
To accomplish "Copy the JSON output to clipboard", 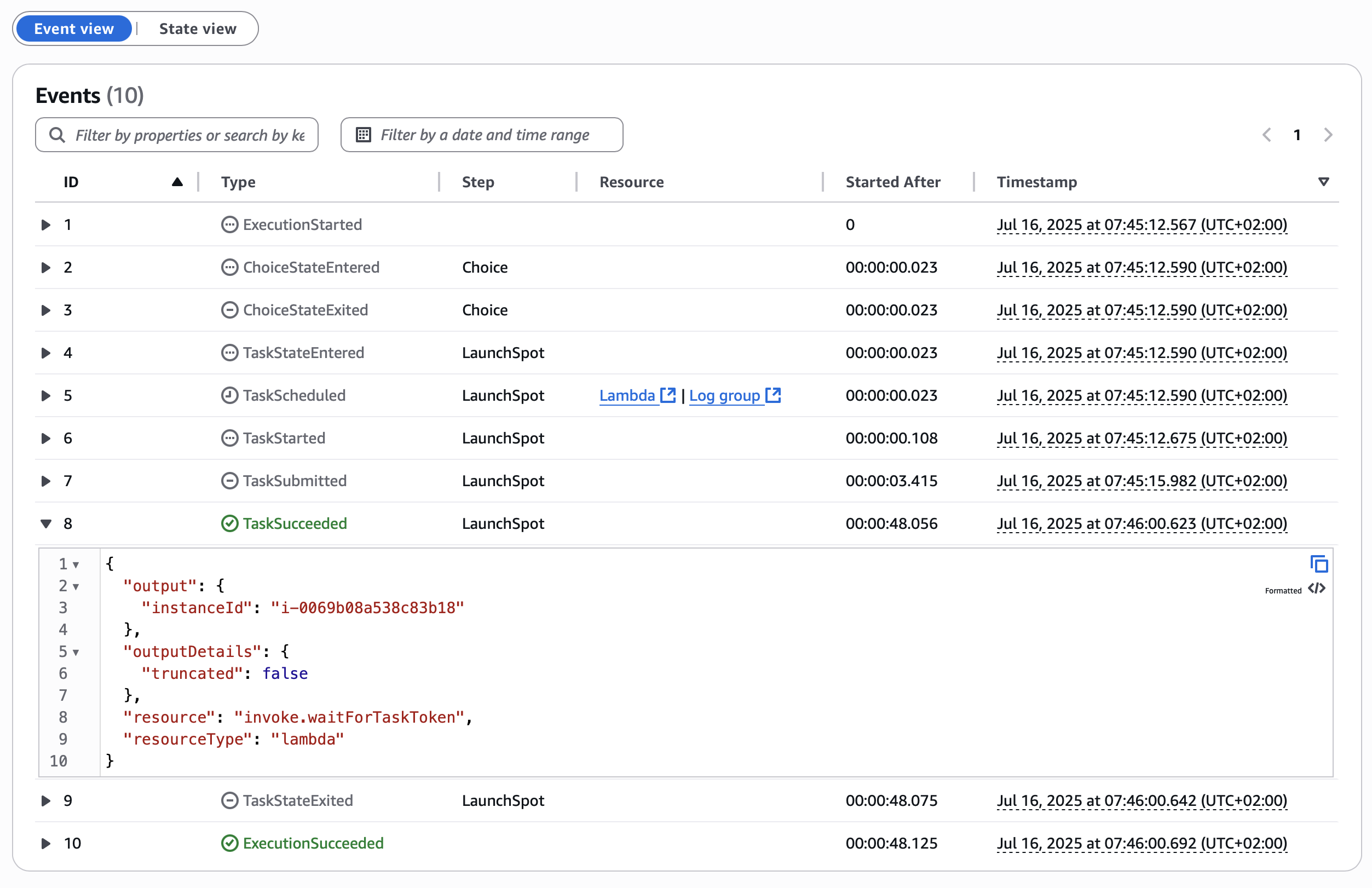I will [x=1319, y=564].
